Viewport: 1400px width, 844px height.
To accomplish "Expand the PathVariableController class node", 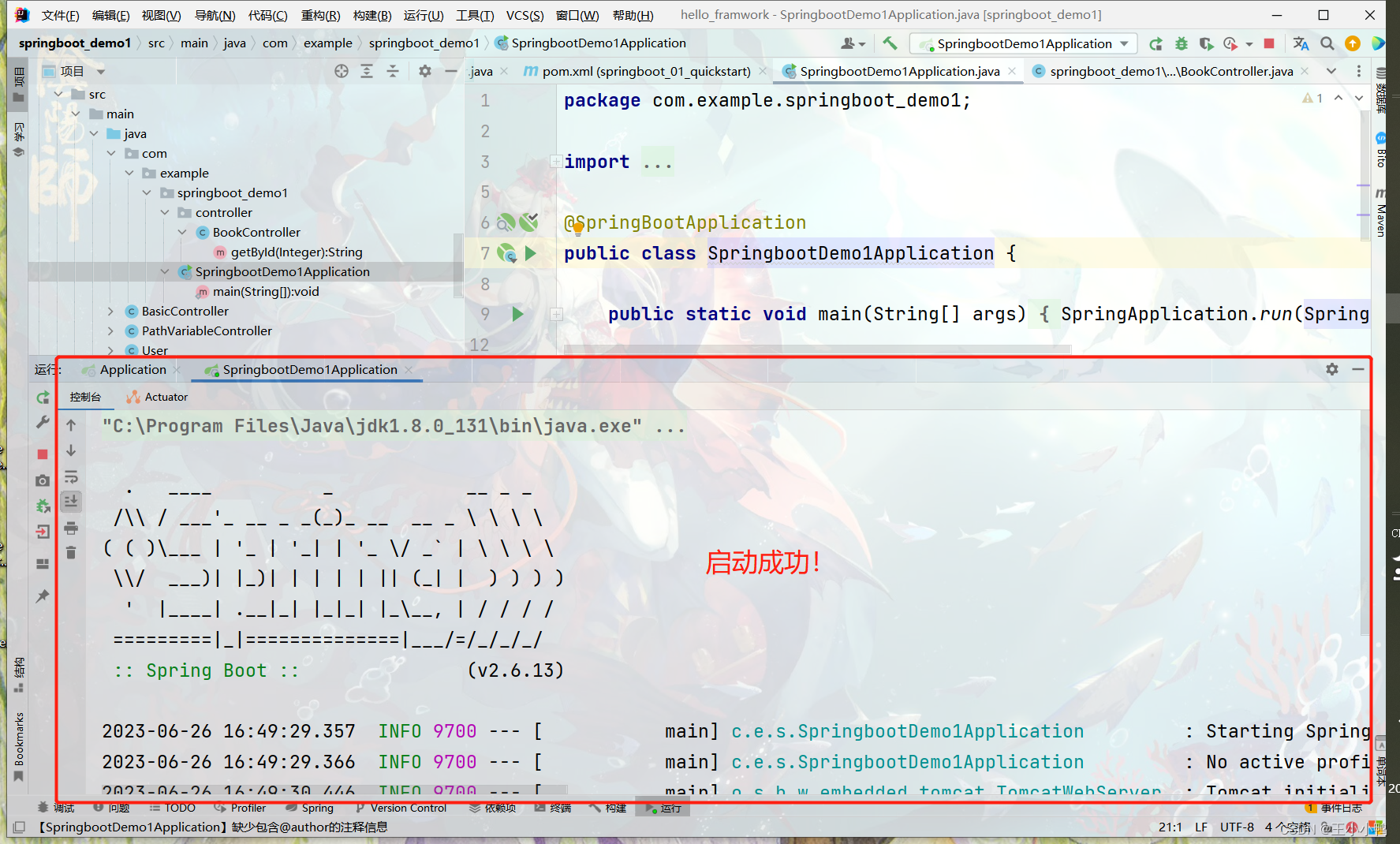I will (111, 331).
